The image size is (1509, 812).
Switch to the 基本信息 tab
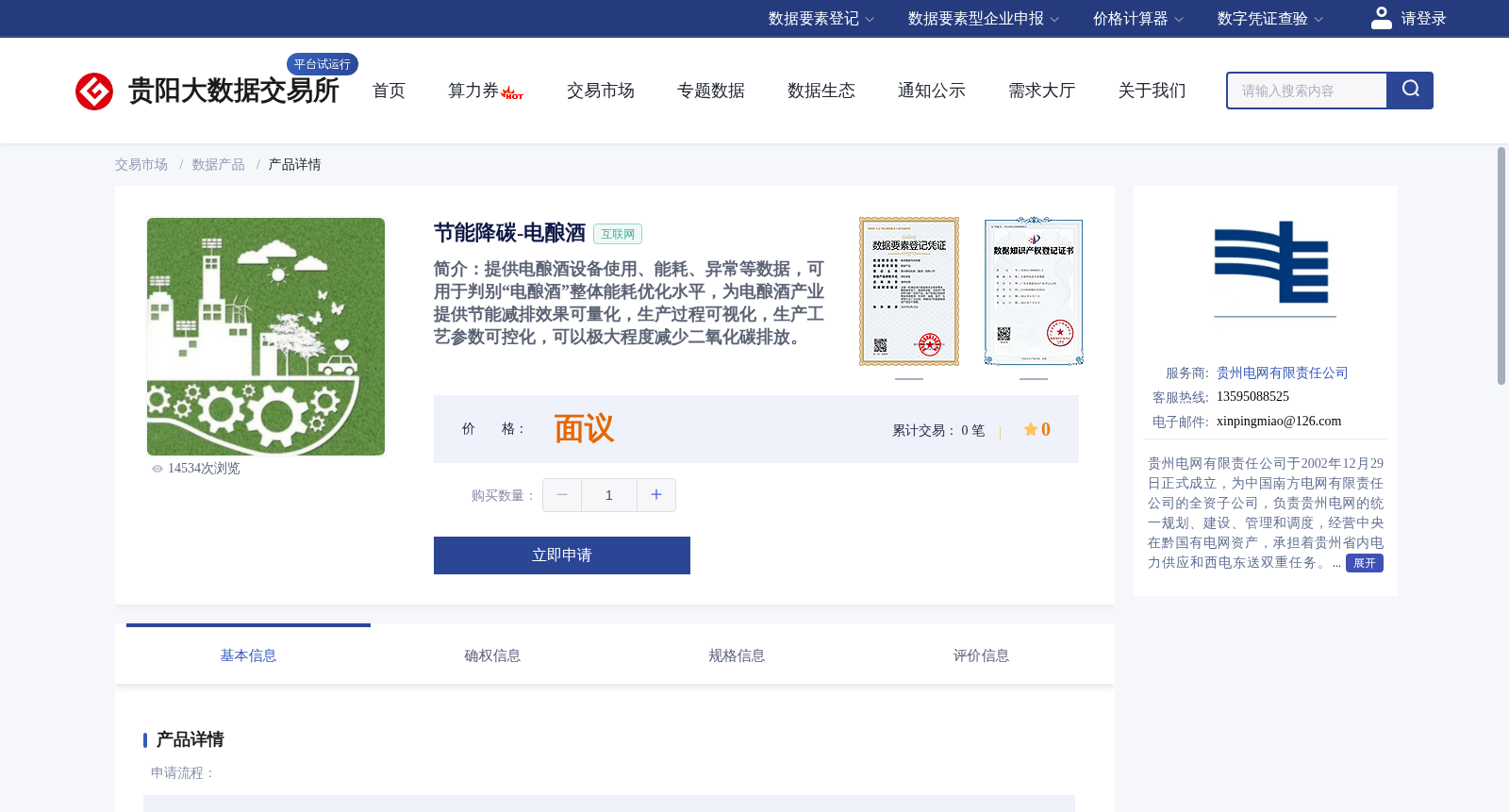tap(248, 655)
